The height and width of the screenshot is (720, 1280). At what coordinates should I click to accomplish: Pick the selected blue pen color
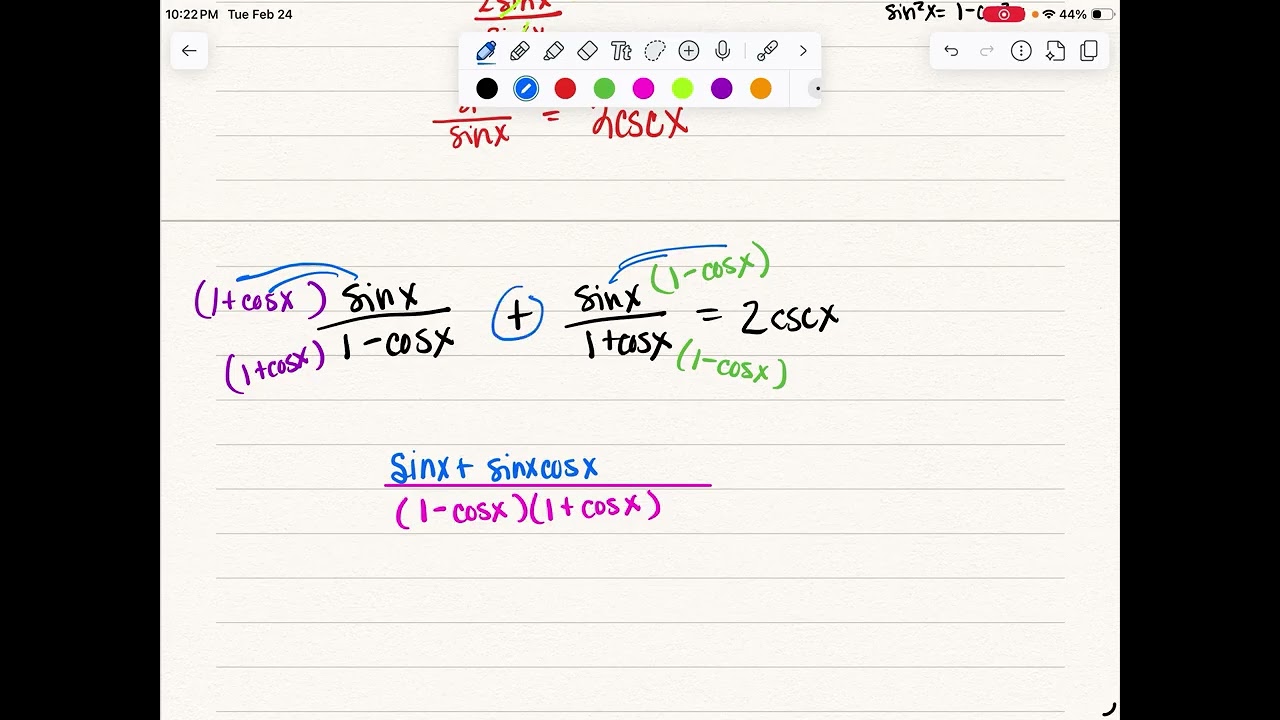(x=526, y=89)
